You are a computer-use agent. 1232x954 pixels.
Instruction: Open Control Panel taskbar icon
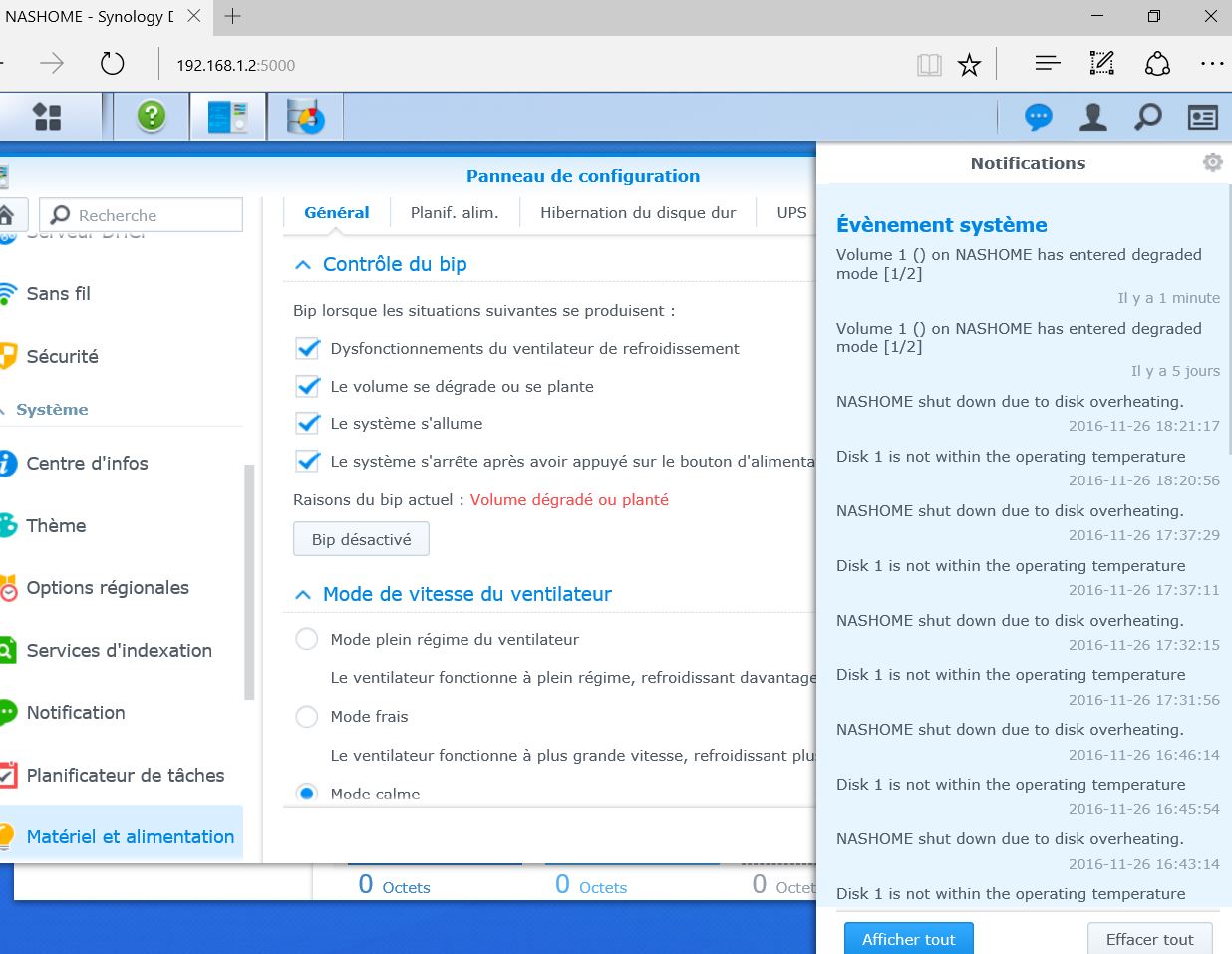pos(228,117)
